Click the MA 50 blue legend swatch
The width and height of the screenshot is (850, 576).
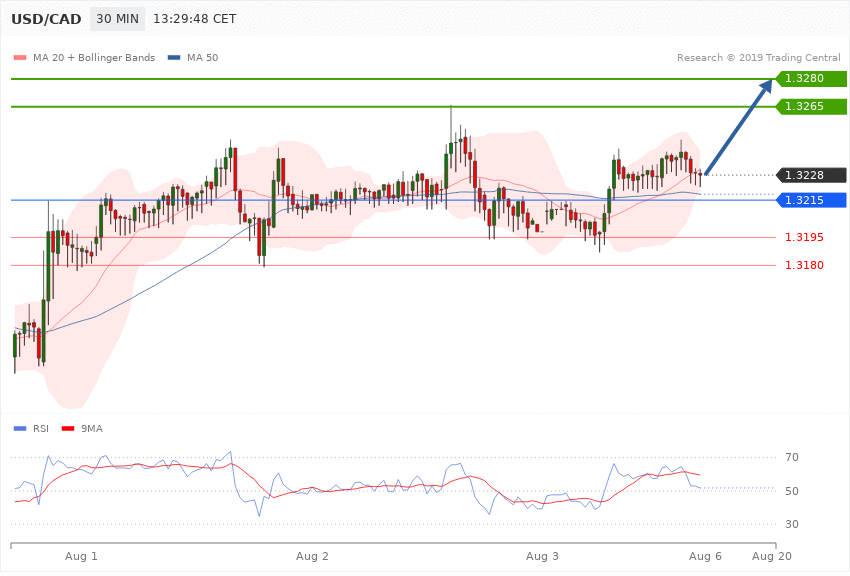click(174, 57)
